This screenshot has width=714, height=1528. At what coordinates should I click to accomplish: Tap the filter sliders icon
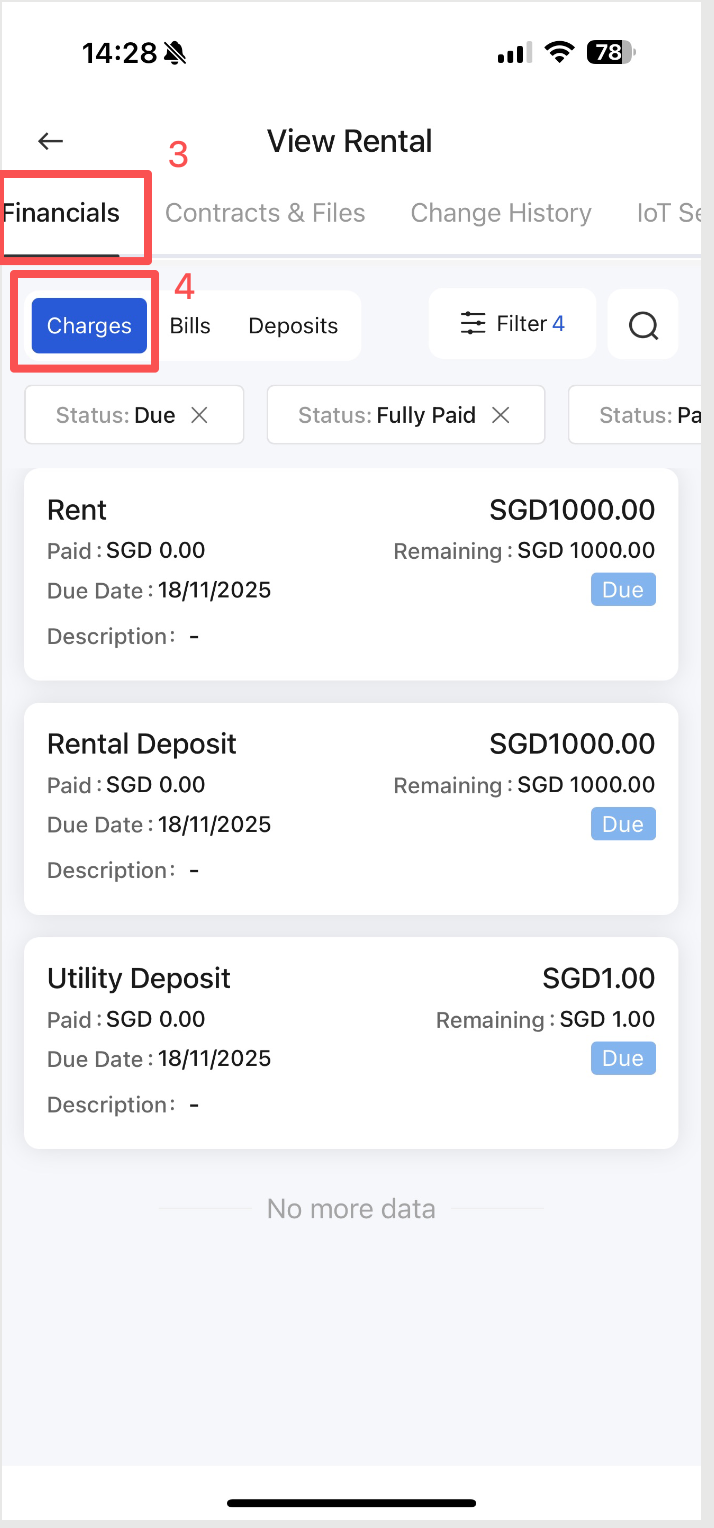click(473, 324)
